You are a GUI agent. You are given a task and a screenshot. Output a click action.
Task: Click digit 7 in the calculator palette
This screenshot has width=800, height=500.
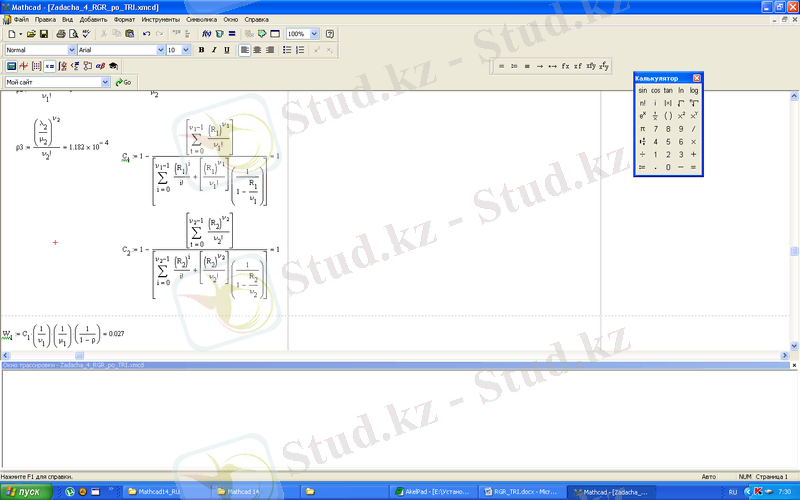pos(656,129)
